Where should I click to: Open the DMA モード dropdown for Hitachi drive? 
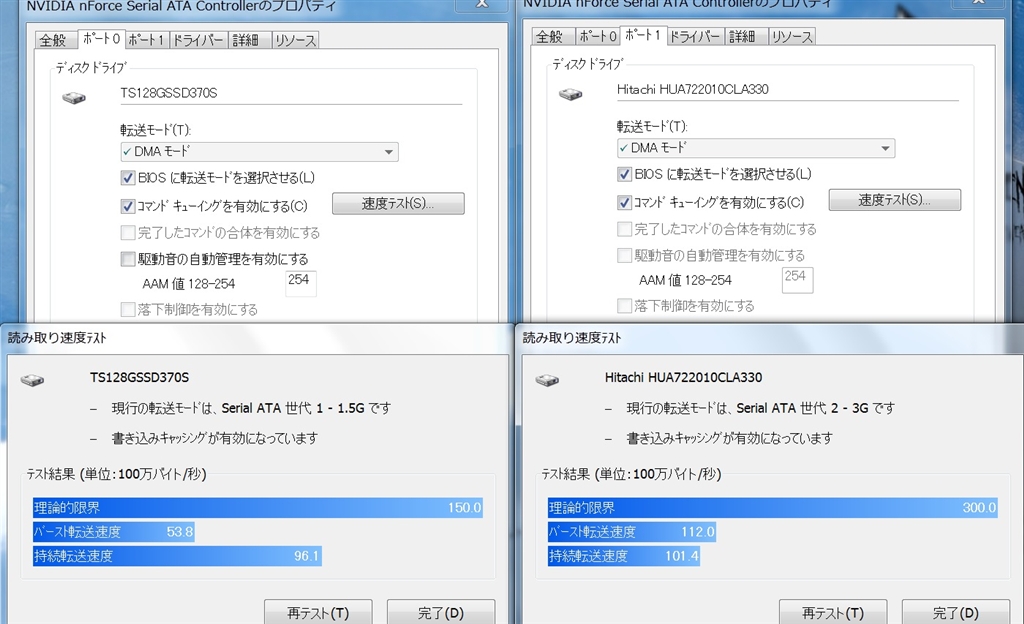756,148
